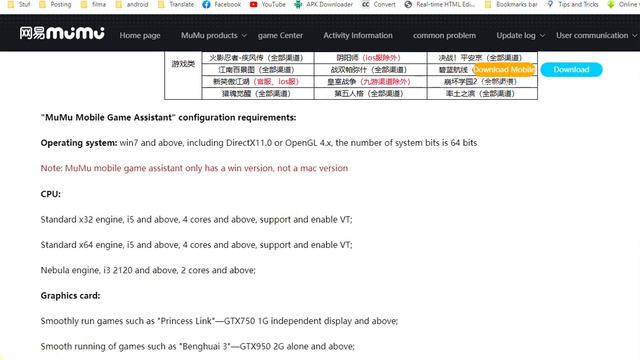Image resolution: width=640 pixels, height=360 pixels.
Task: Go to Home page in navigation
Action: [140, 36]
